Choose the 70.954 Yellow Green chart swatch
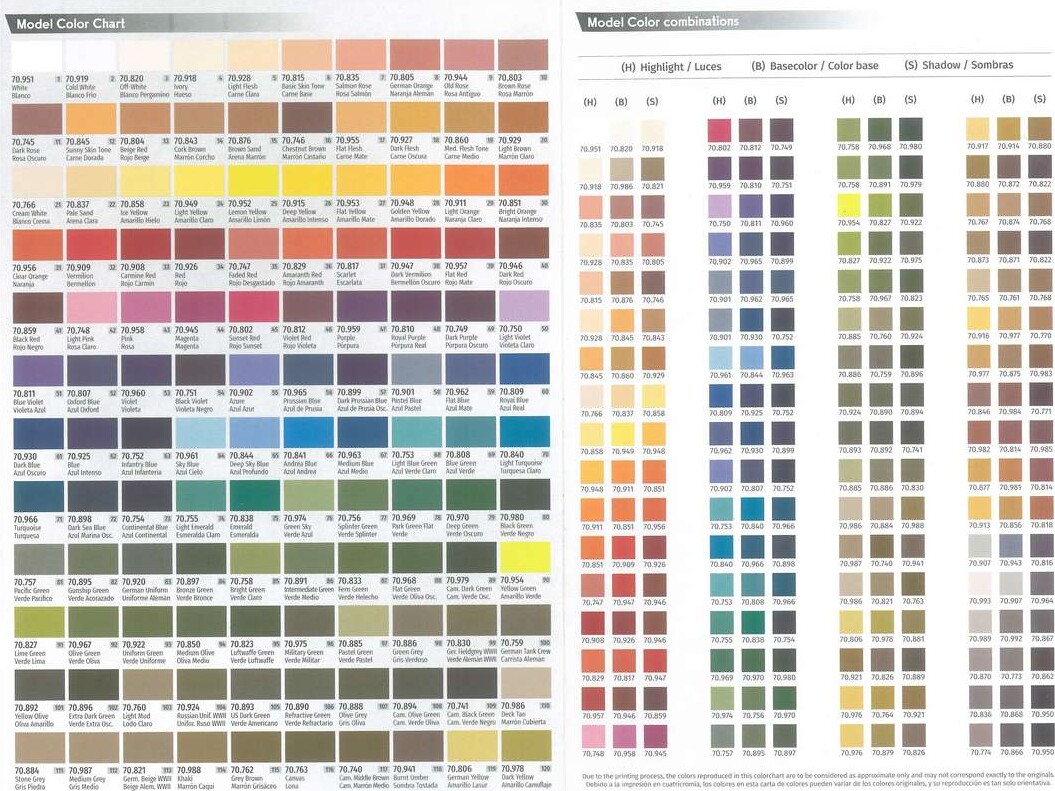 coord(525,559)
